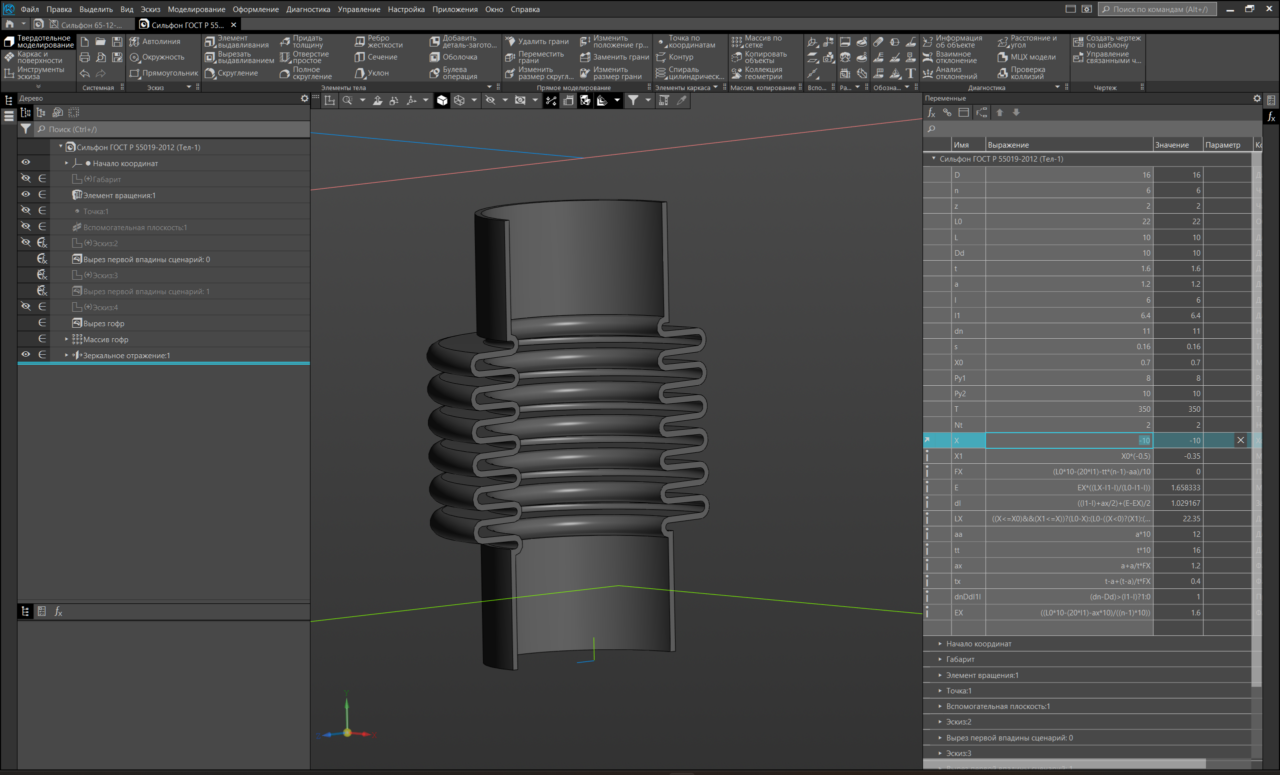
Task: Choose the Окружность circle tool
Action: click(x=155, y=58)
